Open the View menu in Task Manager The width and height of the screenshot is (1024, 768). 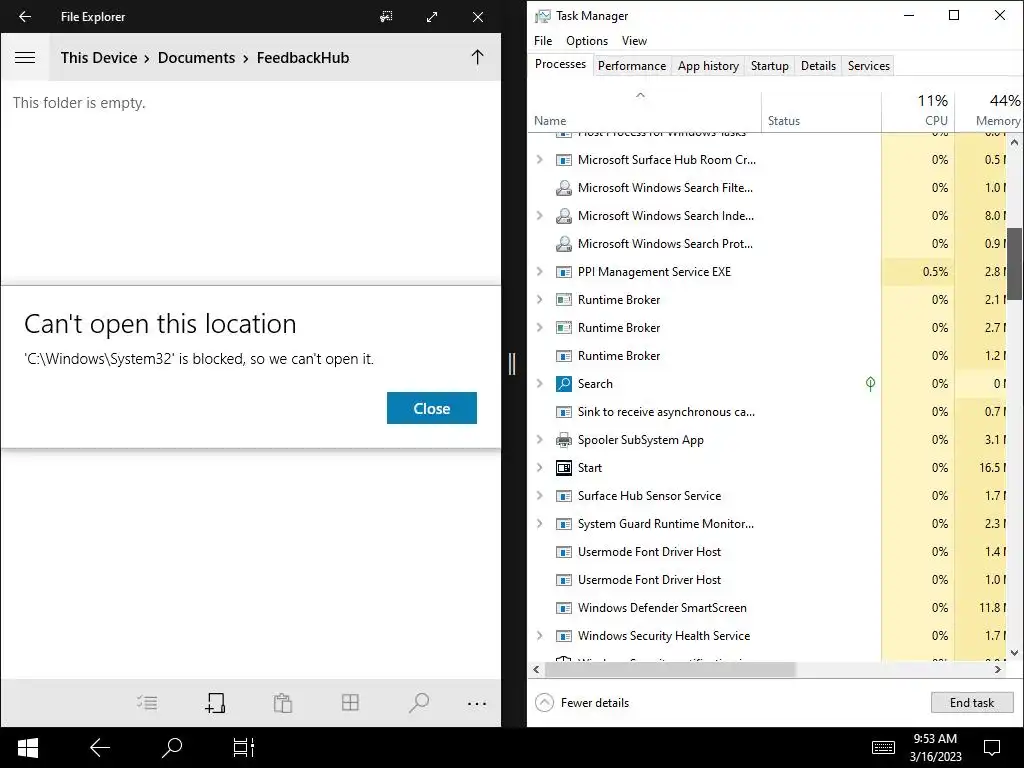point(634,40)
